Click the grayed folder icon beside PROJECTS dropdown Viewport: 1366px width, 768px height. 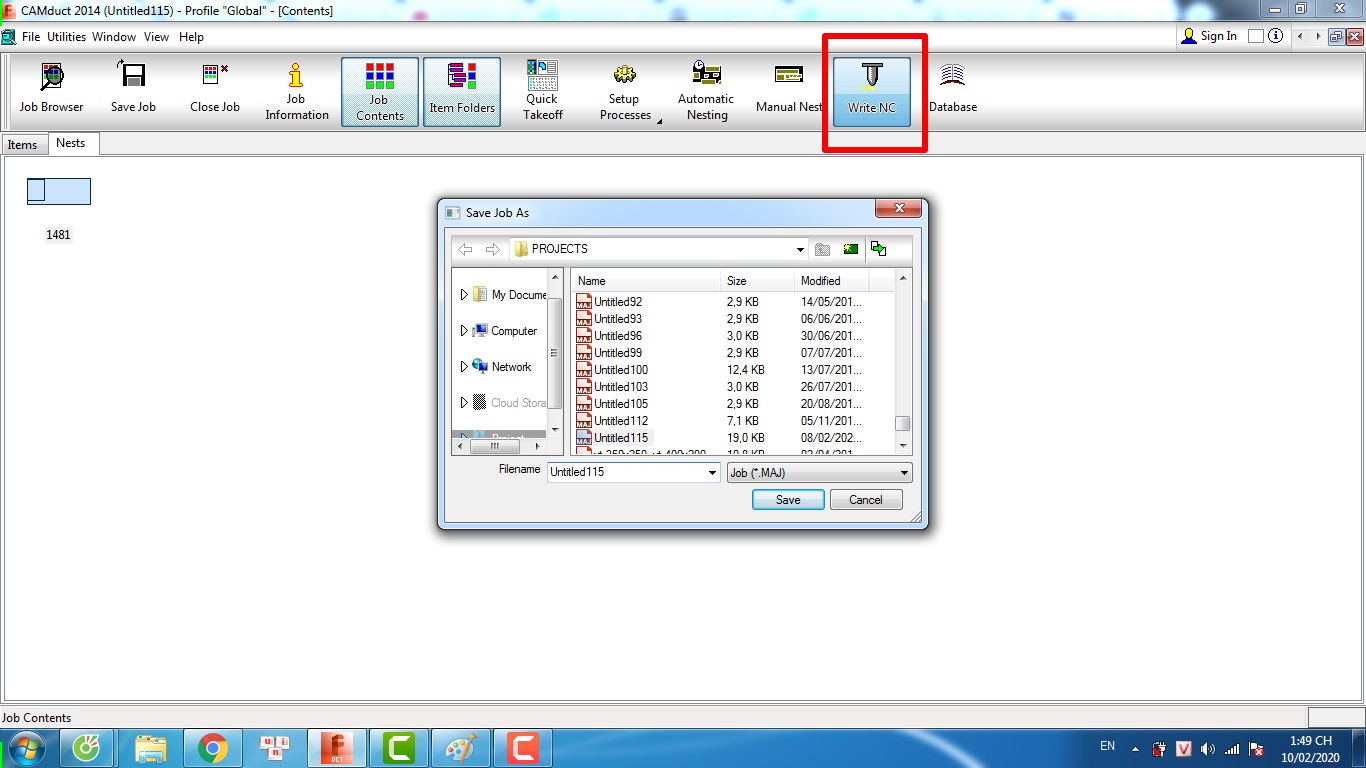[822, 249]
